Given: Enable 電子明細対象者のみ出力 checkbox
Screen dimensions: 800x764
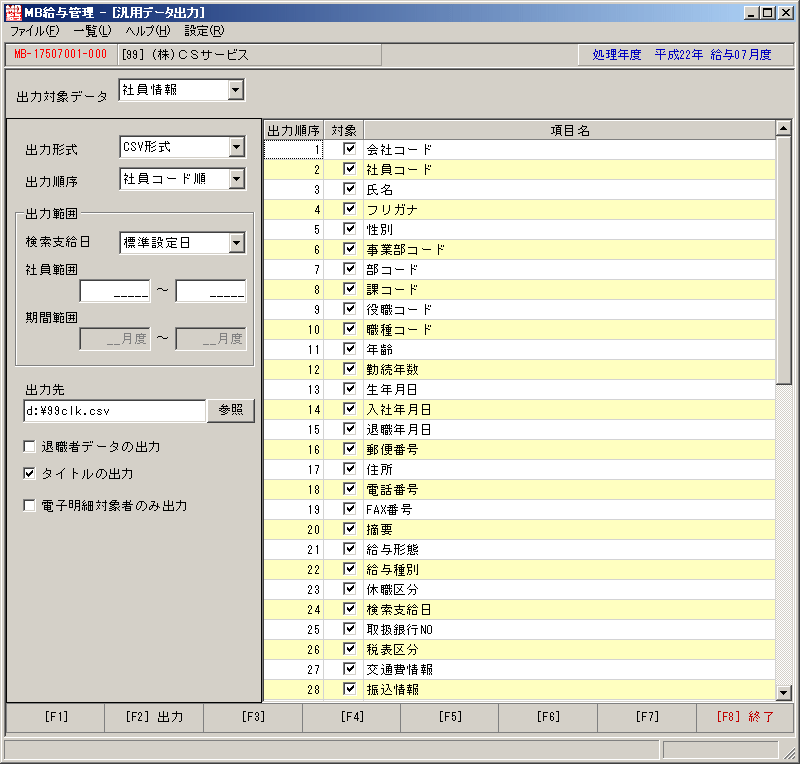Looking at the screenshot, I should [30, 506].
